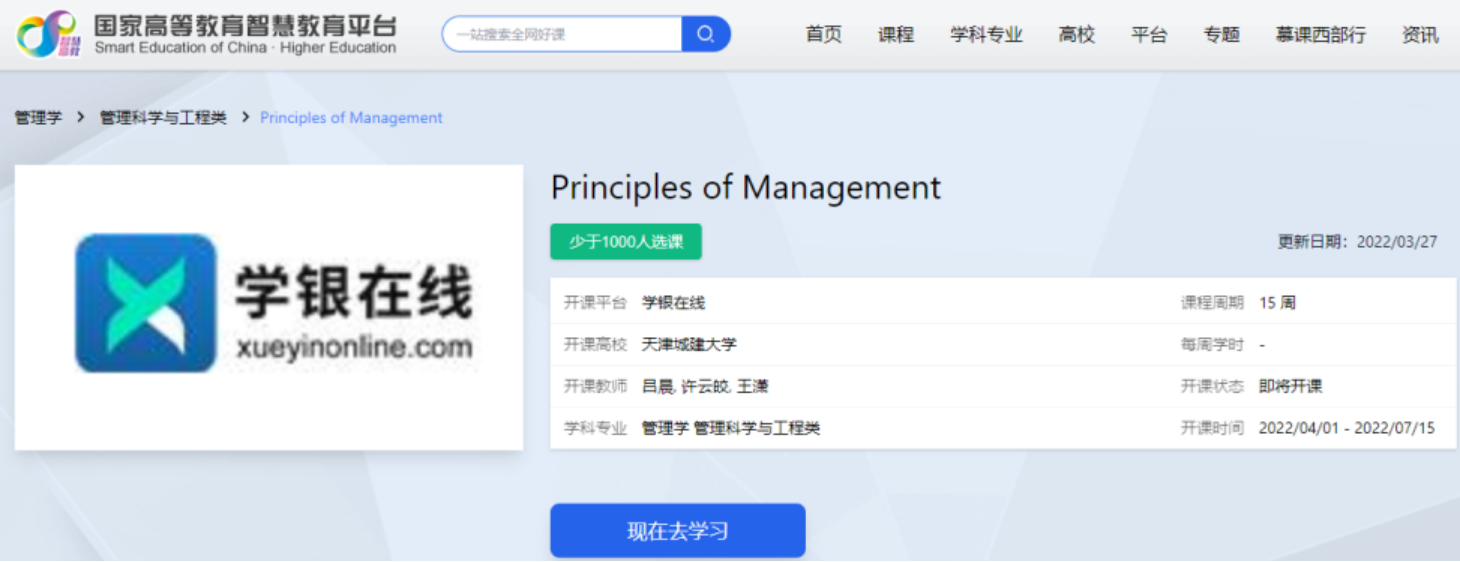
Task: Click the Principles of Management course title
Action: 746,188
